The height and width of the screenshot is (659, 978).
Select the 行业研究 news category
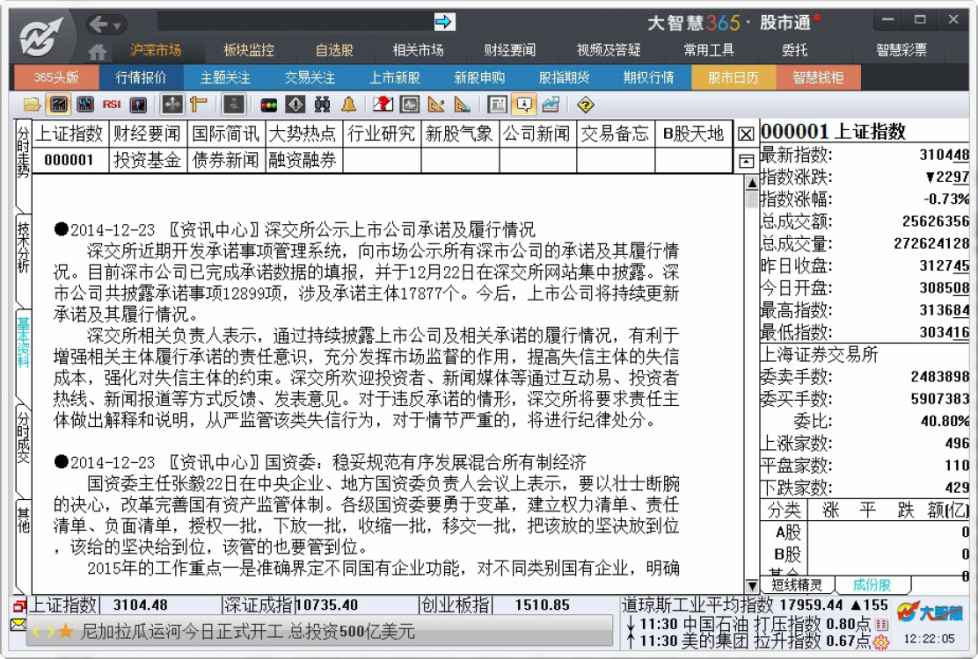pos(381,133)
